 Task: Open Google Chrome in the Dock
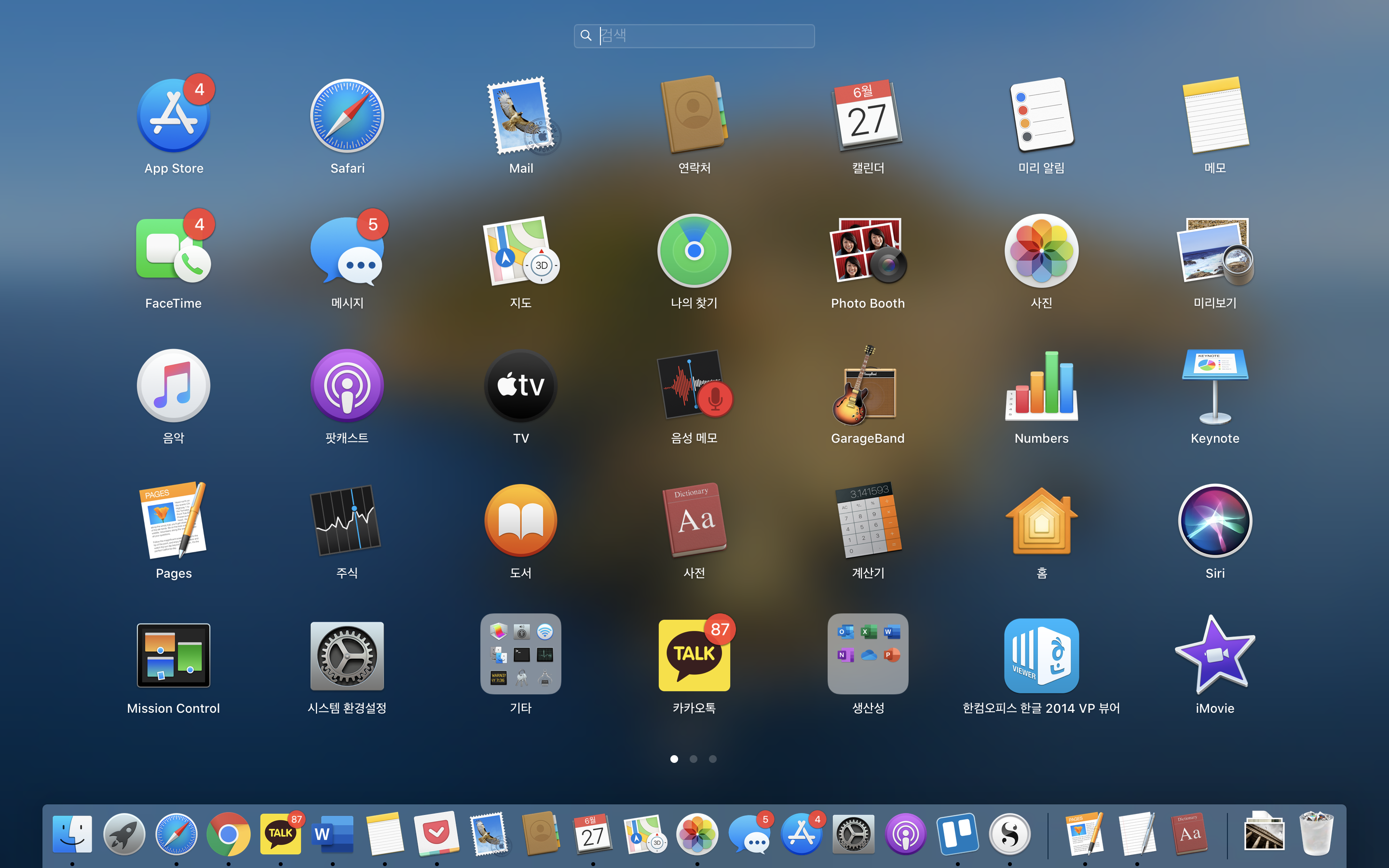(x=228, y=834)
